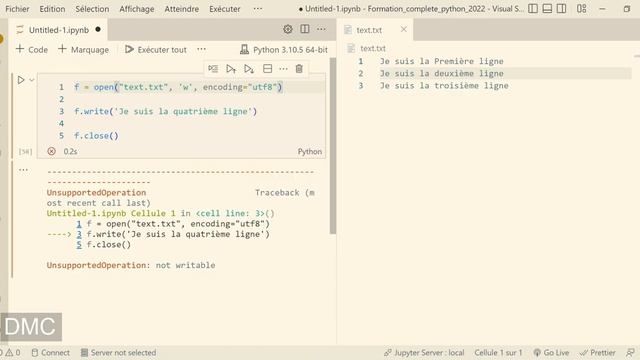Open notebook toolbar overflow menu
640x360 pixels.
click(x=202, y=49)
